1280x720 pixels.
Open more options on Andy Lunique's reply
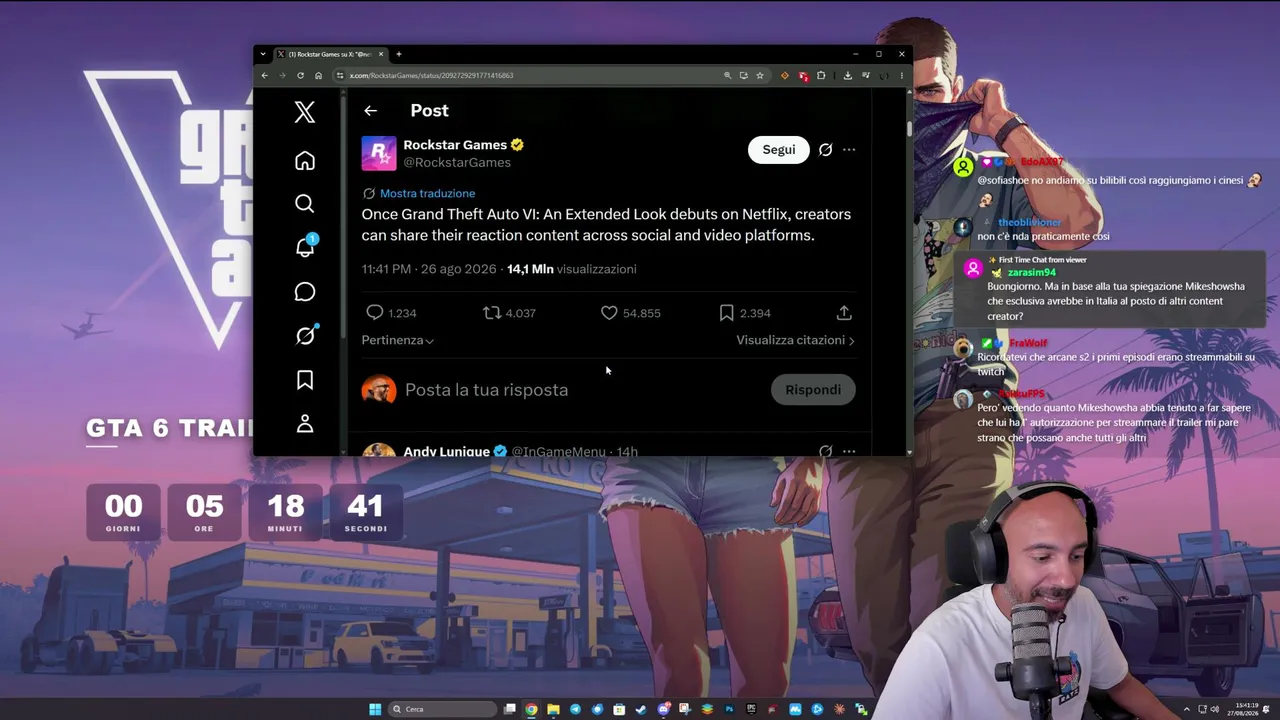[x=849, y=451]
